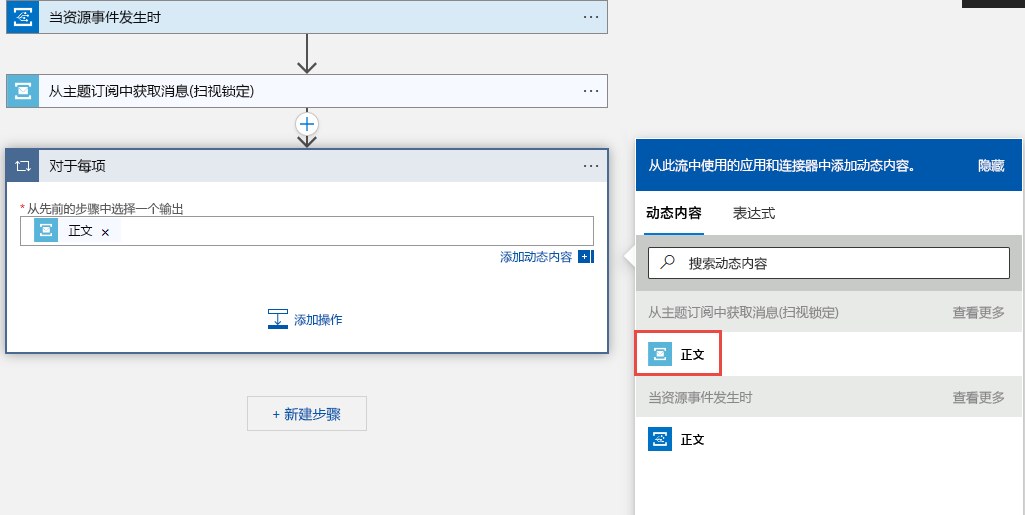Click the 搜索动态内容 search field
The height and width of the screenshot is (515, 1025).
coord(828,263)
